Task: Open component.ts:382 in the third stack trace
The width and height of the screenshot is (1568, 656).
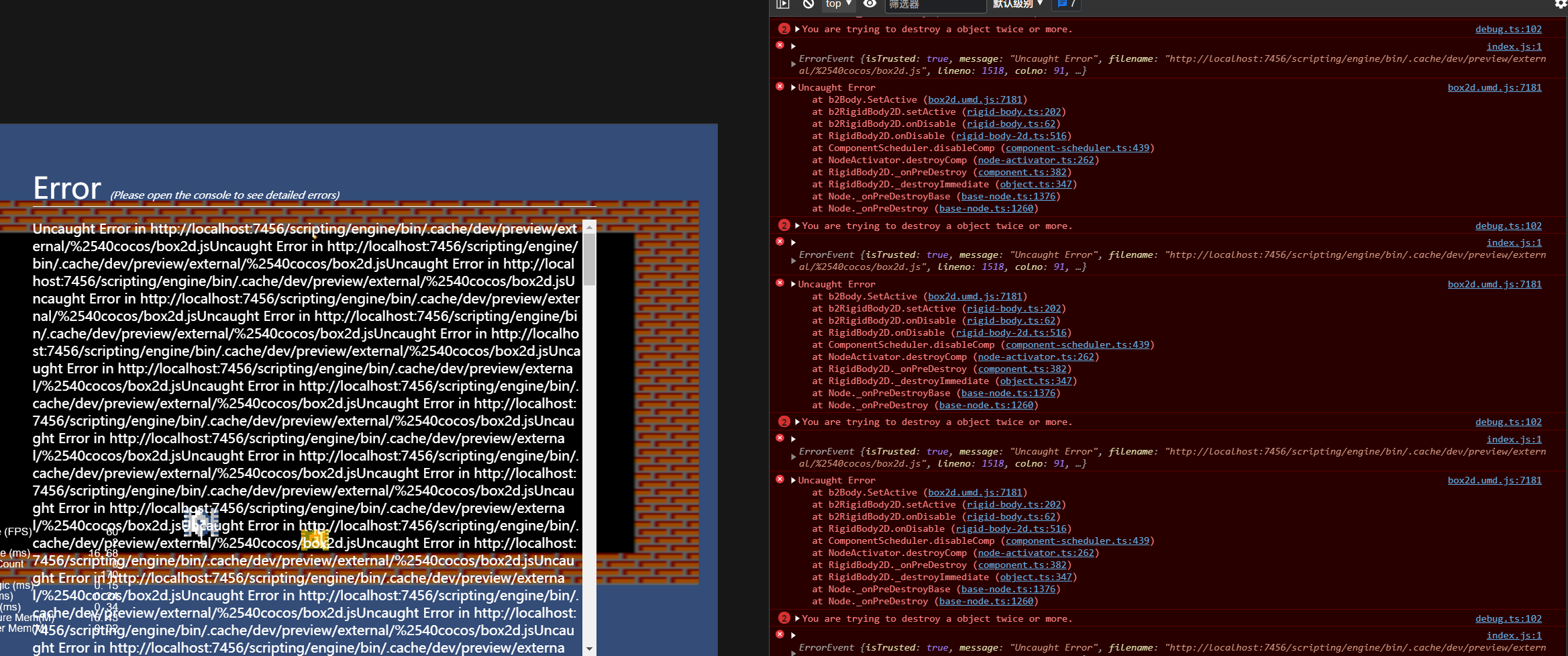Action: click(1022, 565)
